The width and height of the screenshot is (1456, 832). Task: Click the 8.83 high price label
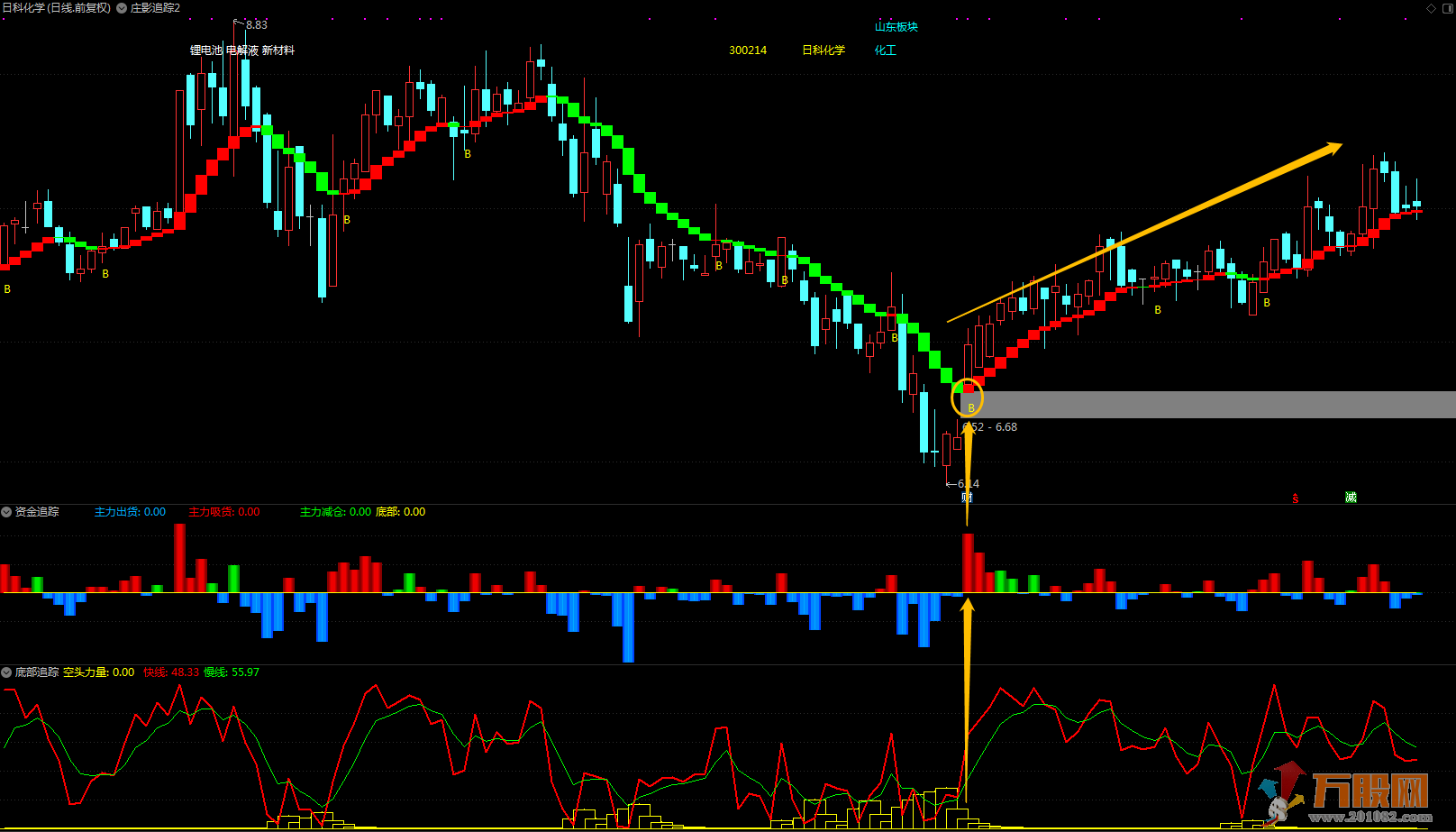point(256,25)
